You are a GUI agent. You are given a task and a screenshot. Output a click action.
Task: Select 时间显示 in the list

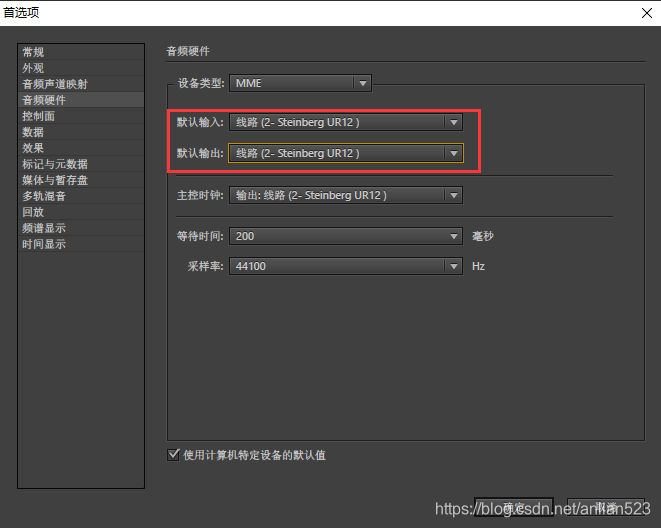click(x=81, y=244)
